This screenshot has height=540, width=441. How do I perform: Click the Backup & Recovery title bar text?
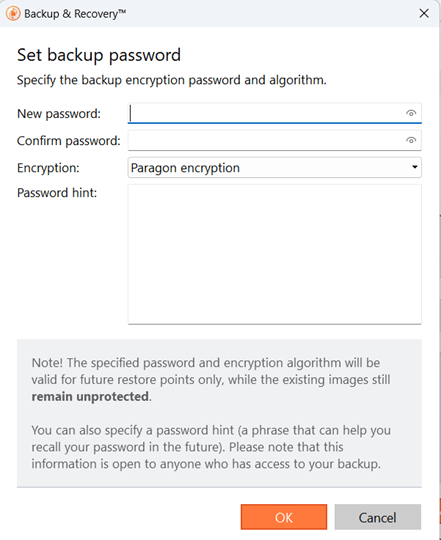[75, 14]
